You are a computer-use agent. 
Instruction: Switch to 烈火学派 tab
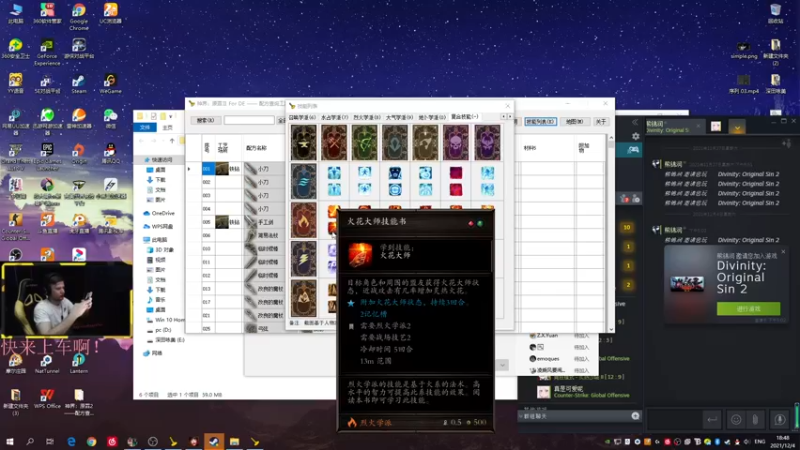point(366,117)
